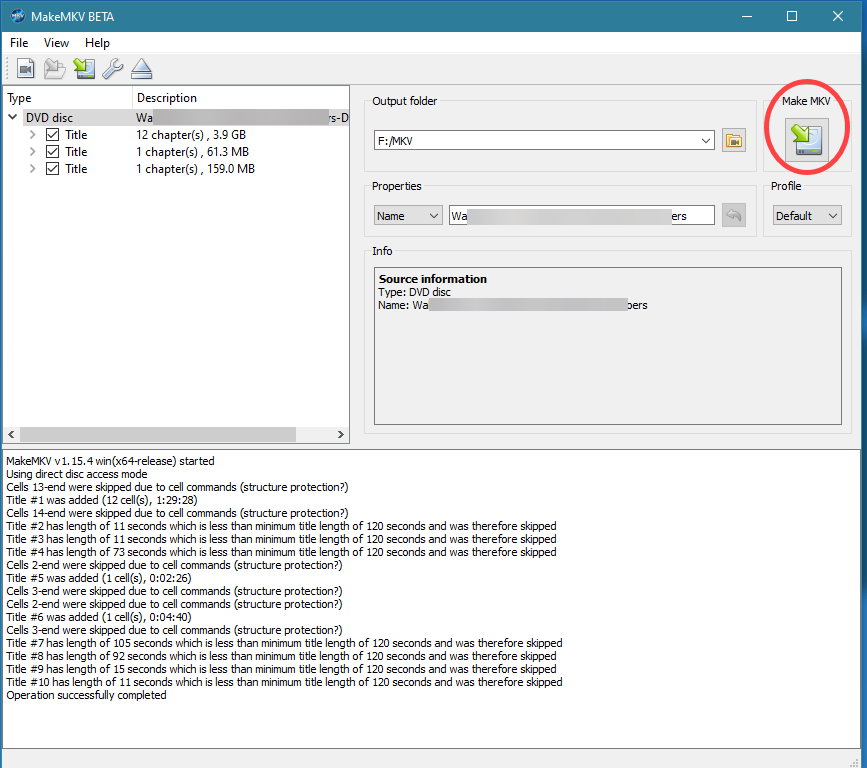Select '1 chapter(s) , 61.3 MB' description
The image size is (867, 768).
tap(192, 151)
